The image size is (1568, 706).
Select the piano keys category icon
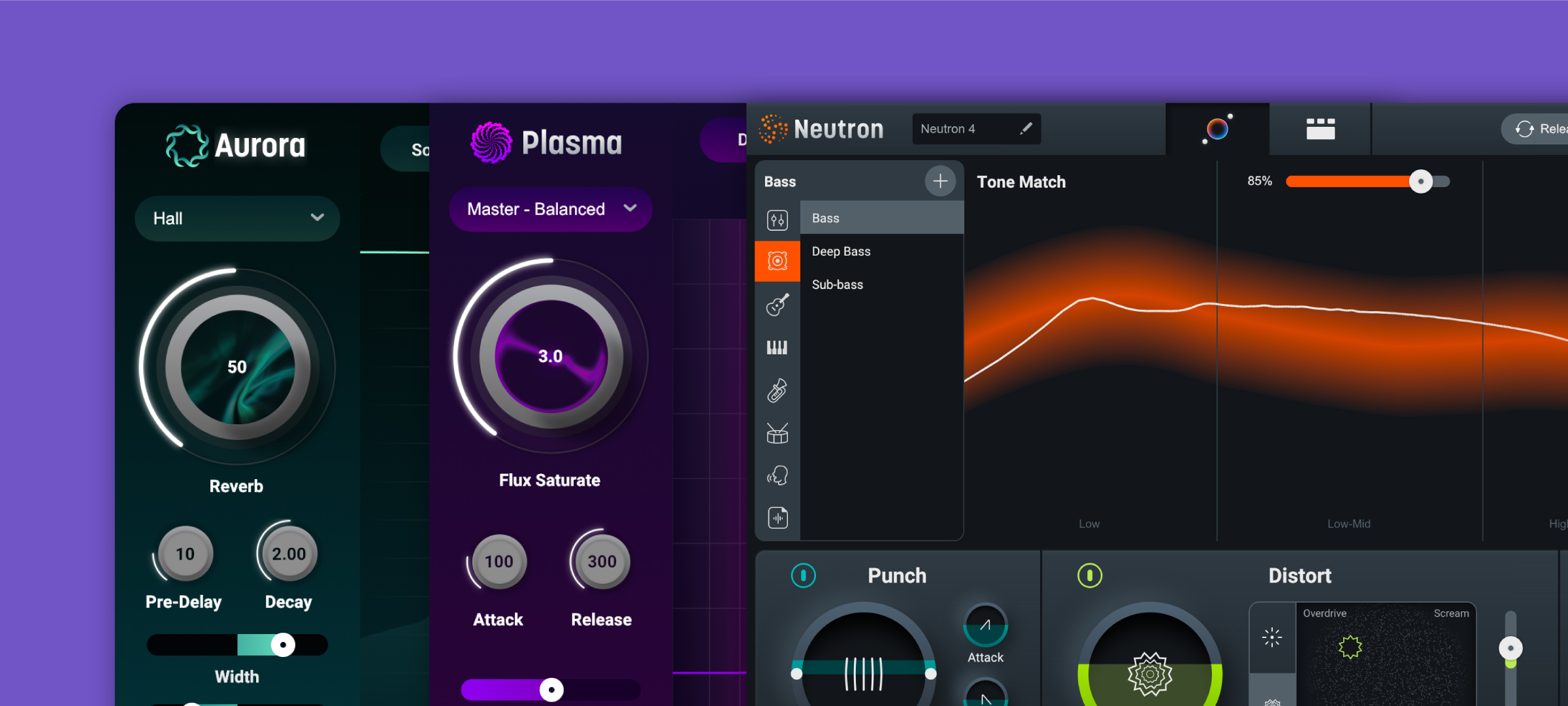pos(777,347)
